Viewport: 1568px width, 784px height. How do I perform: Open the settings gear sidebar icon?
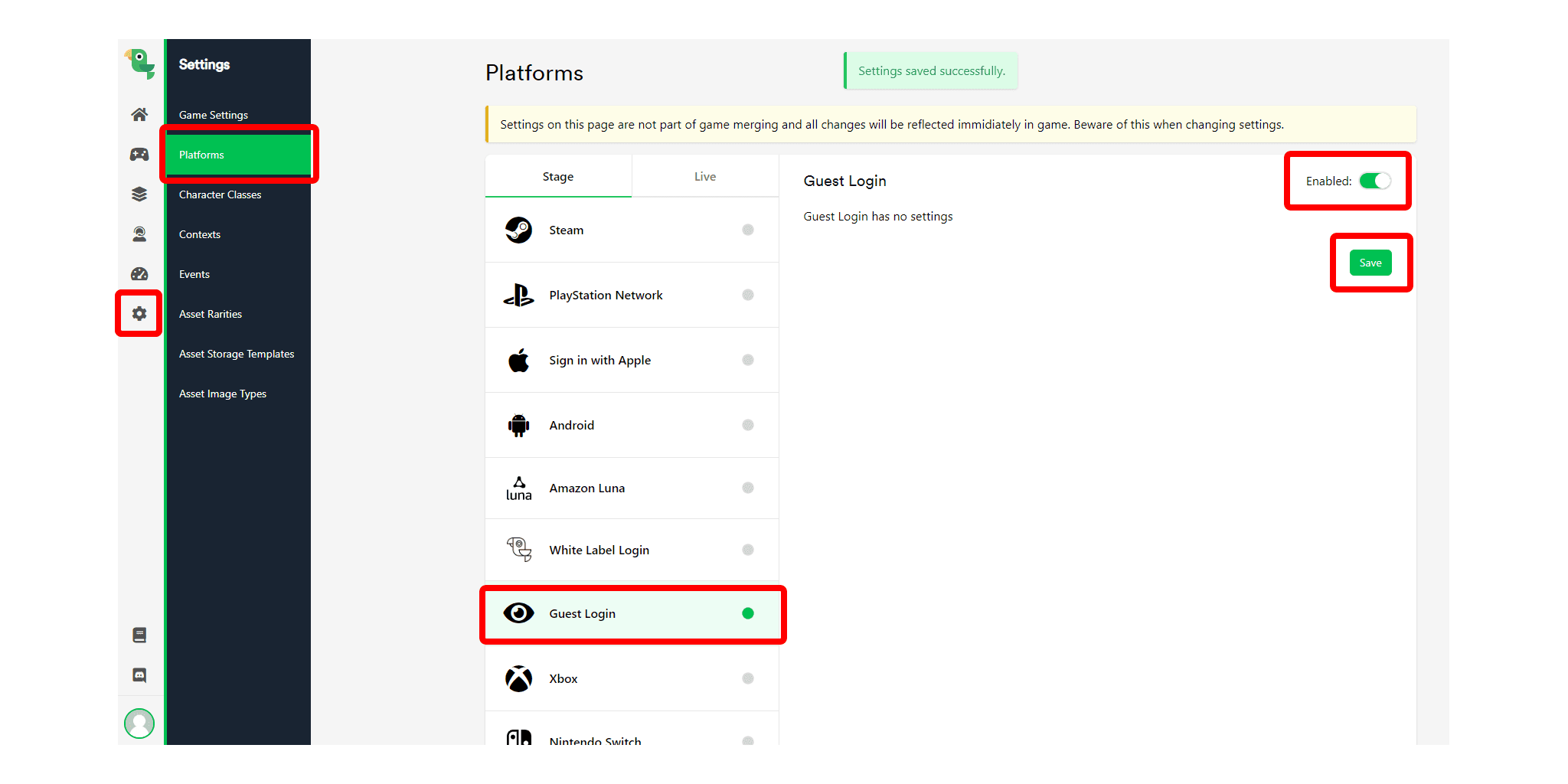tap(139, 314)
